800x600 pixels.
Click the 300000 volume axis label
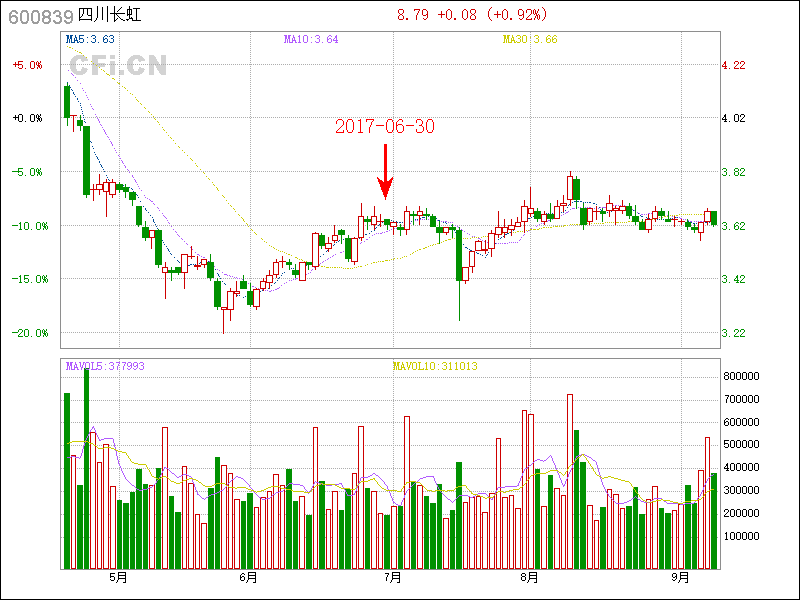pos(741,490)
